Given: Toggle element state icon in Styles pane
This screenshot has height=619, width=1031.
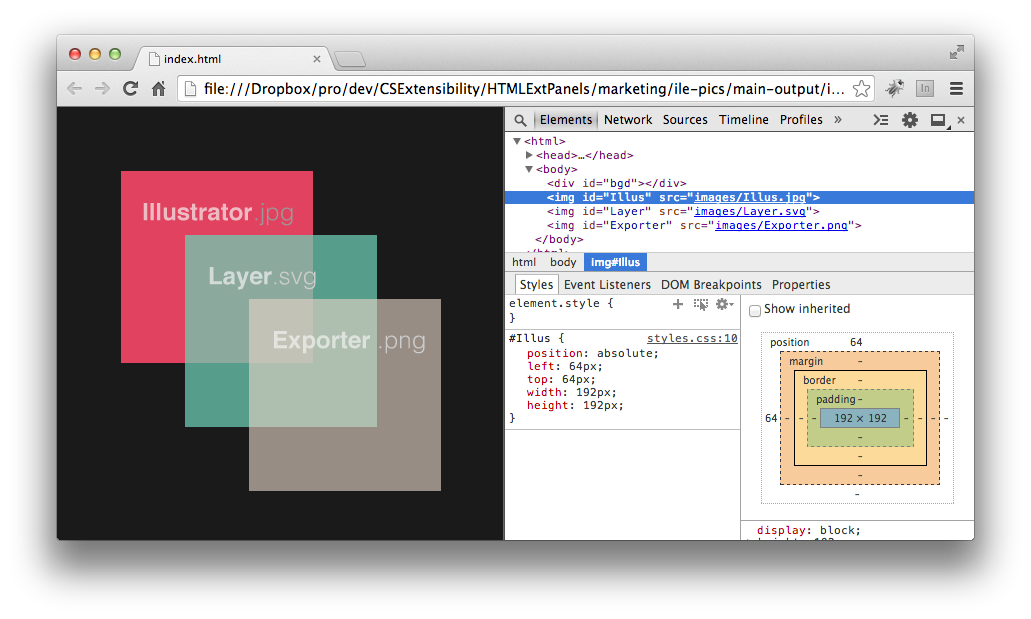Looking at the screenshot, I should (x=701, y=305).
